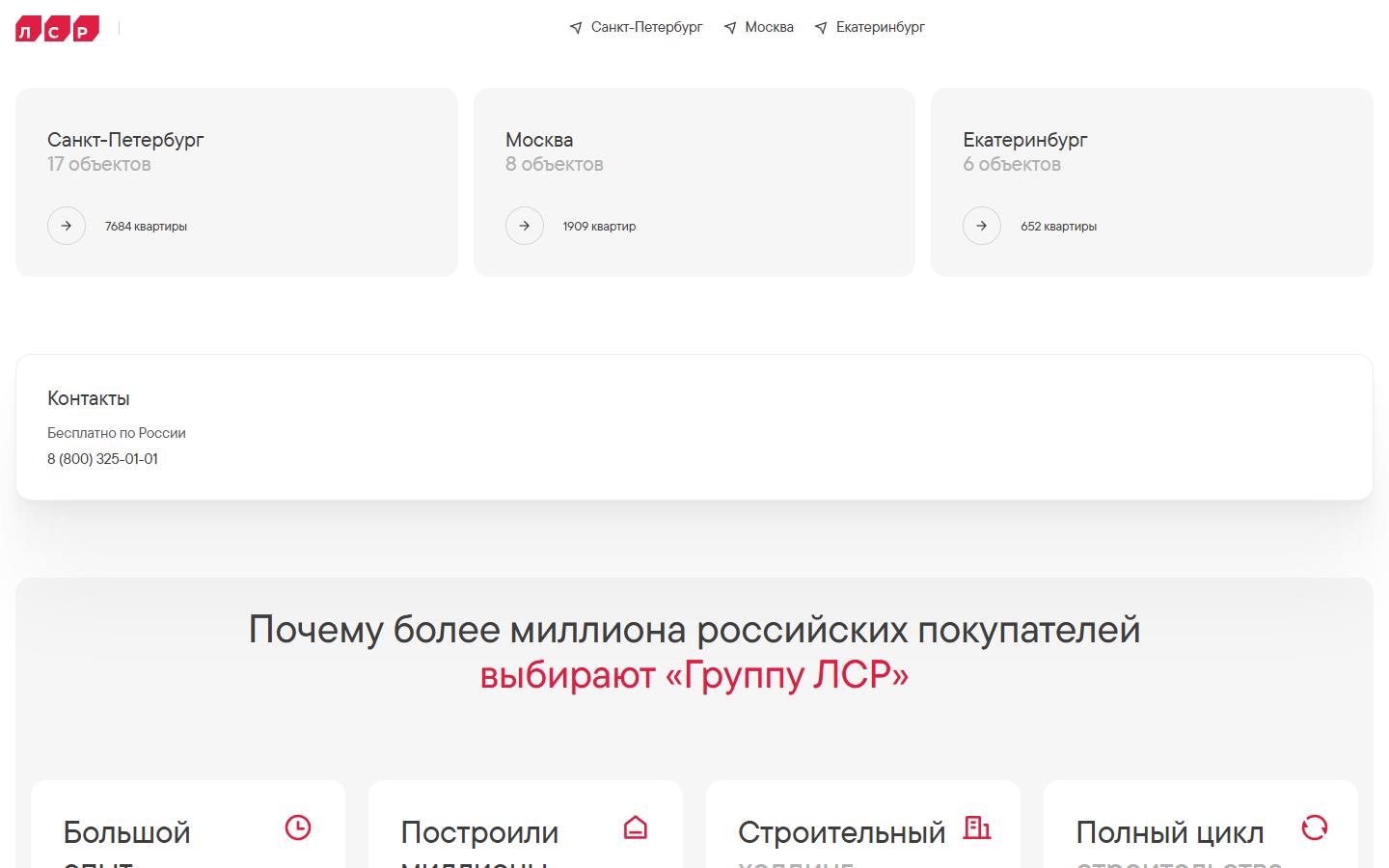Click the Строительный холдинг card title
The height and width of the screenshot is (868, 1389).
[841, 844]
